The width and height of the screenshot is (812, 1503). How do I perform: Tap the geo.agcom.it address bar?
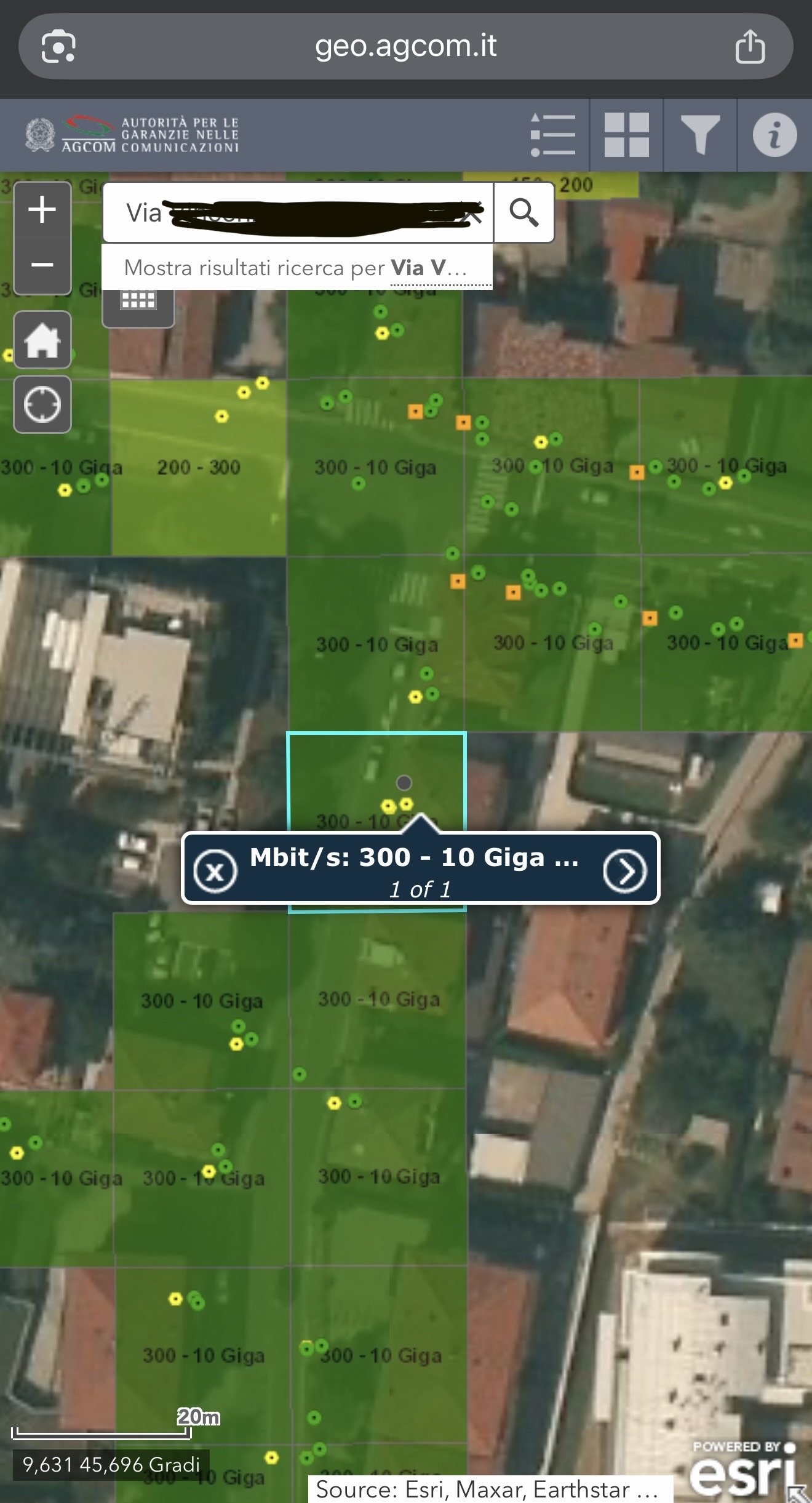pos(406,47)
